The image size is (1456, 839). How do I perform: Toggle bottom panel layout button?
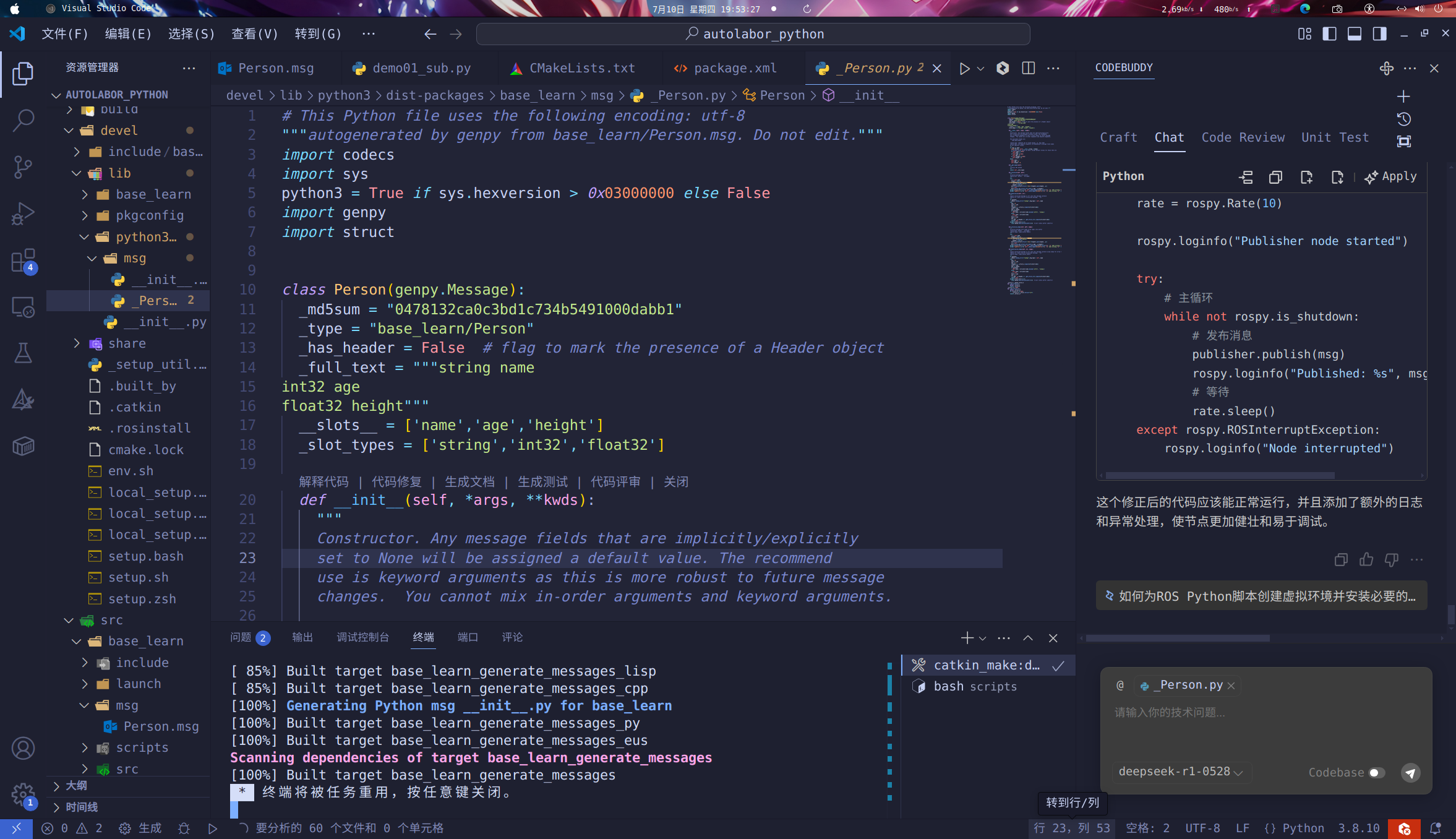1354,34
